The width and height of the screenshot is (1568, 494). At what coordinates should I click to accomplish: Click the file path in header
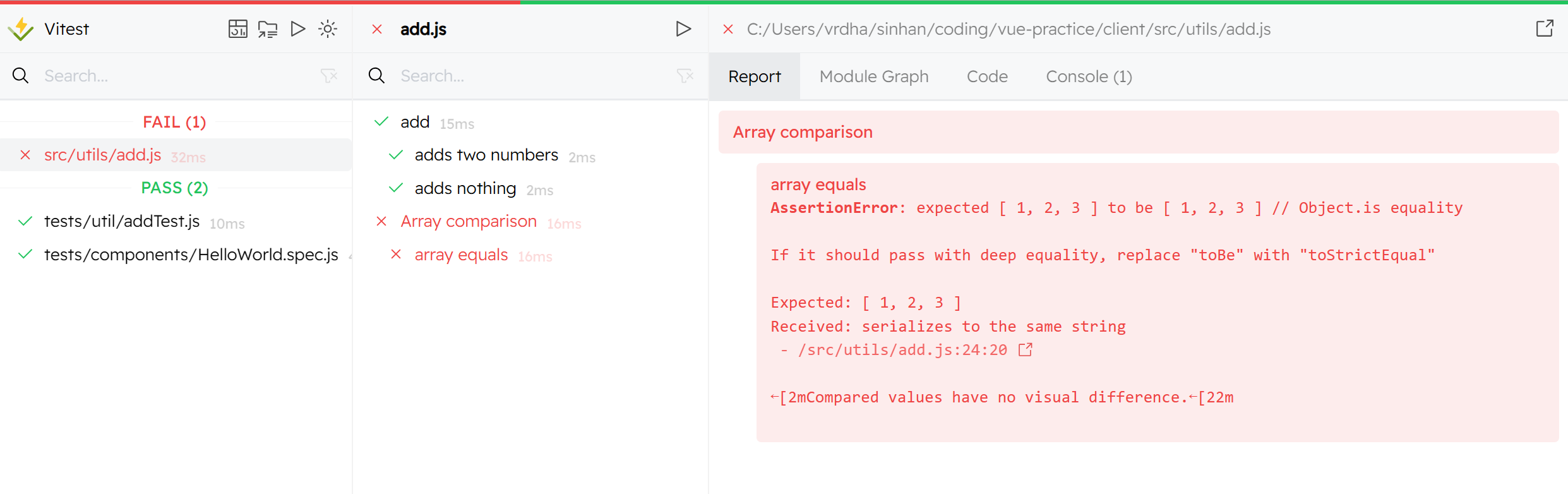click(1008, 29)
